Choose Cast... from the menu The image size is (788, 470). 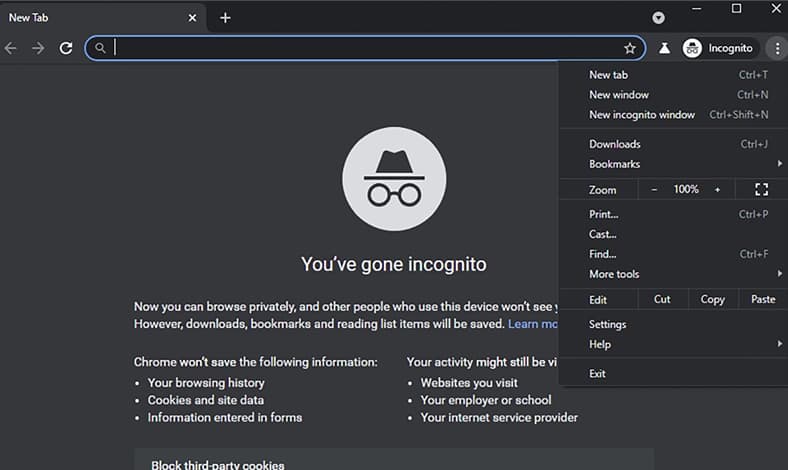pos(673,235)
